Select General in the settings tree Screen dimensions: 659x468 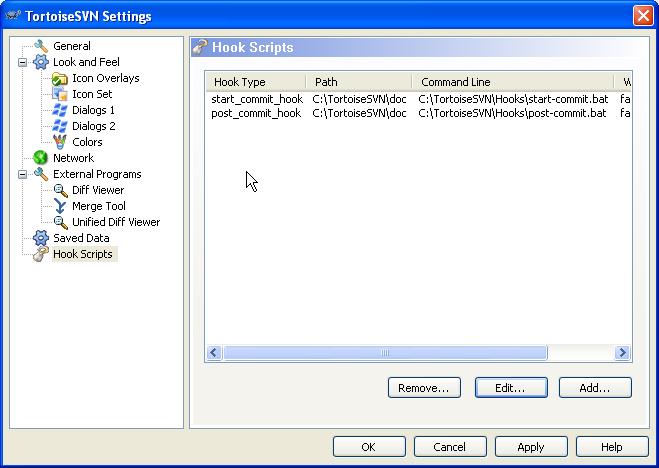(72, 46)
